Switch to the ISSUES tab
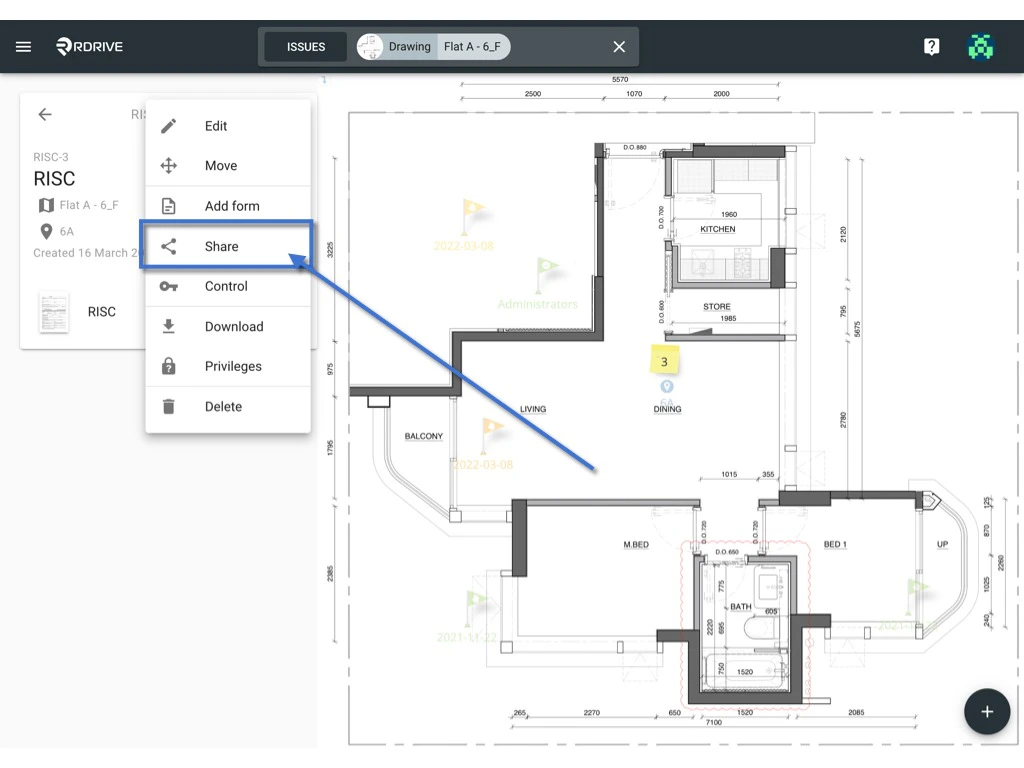 304,46
